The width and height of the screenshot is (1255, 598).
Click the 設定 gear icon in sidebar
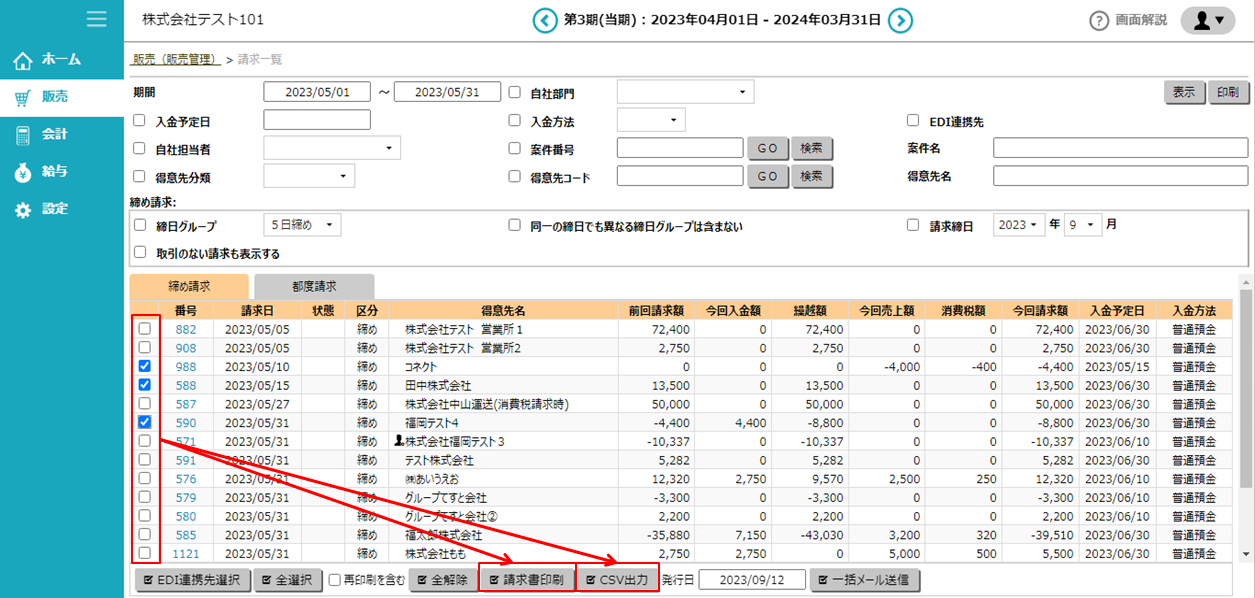[22, 210]
